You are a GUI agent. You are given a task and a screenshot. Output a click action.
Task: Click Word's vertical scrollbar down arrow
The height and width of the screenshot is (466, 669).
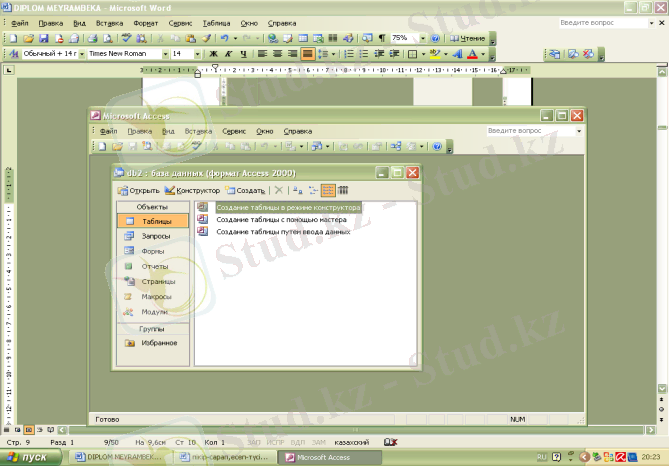pos(662,388)
